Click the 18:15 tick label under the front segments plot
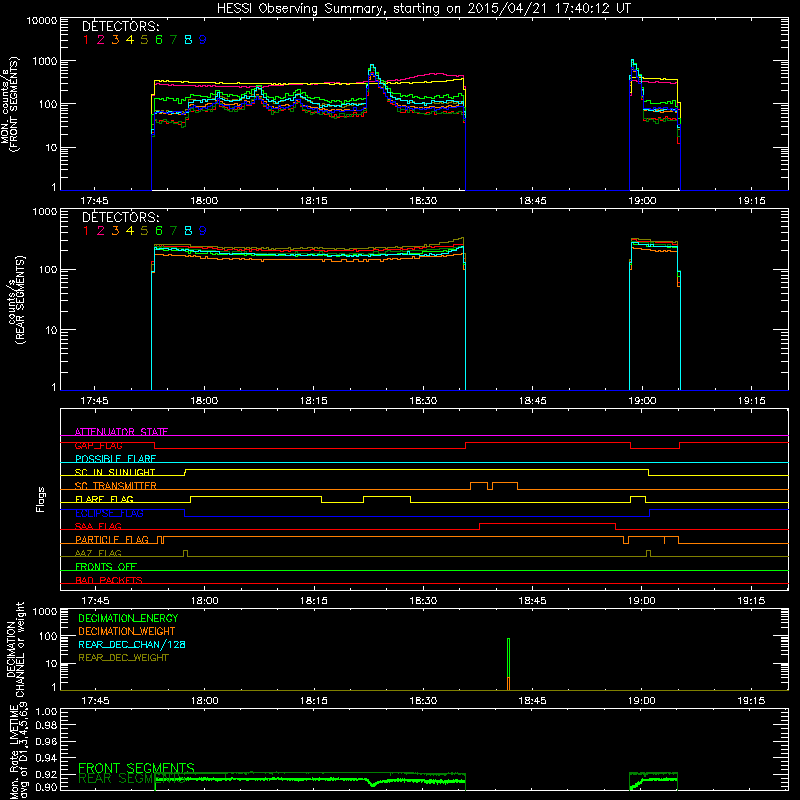The width and height of the screenshot is (800, 800). tap(313, 201)
